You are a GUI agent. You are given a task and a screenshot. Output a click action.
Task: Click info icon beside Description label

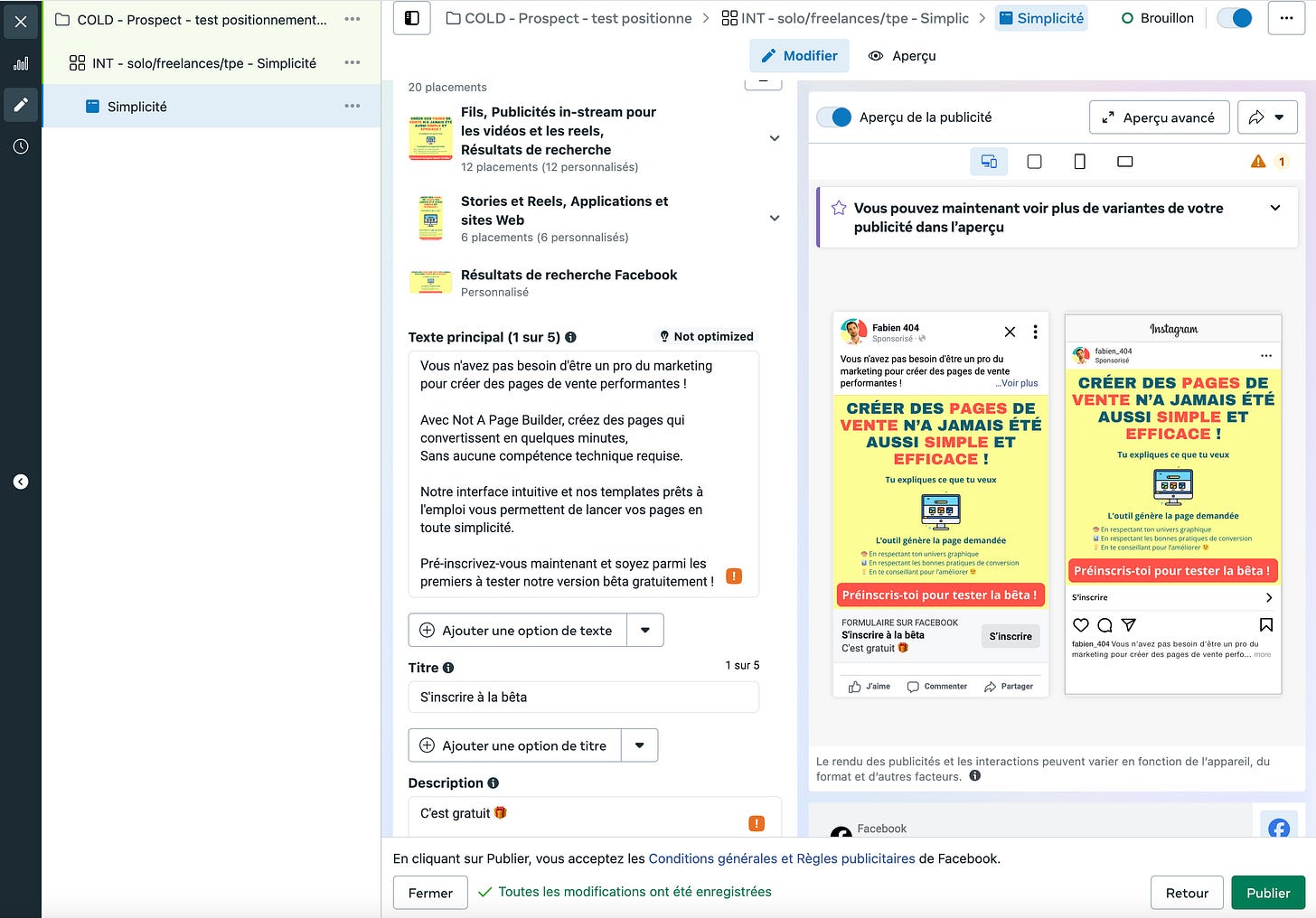[493, 783]
